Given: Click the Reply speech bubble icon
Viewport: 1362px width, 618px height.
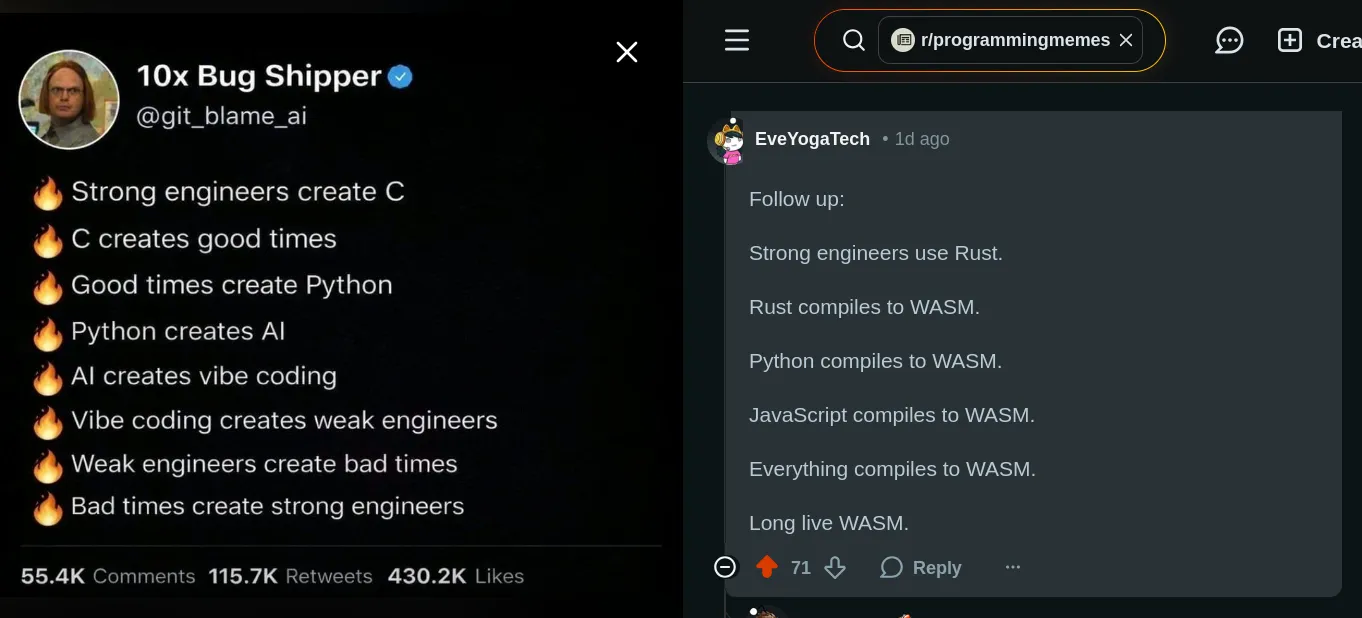Looking at the screenshot, I should (x=890, y=567).
